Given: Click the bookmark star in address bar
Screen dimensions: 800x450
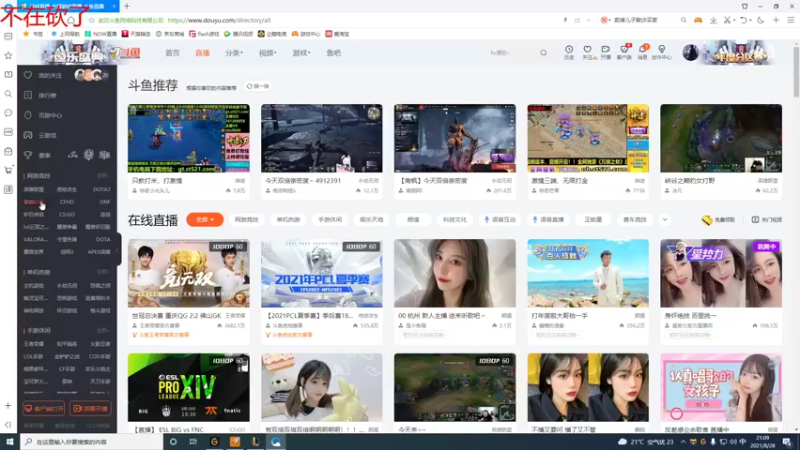Looking at the screenshot, I should [x=92, y=20].
